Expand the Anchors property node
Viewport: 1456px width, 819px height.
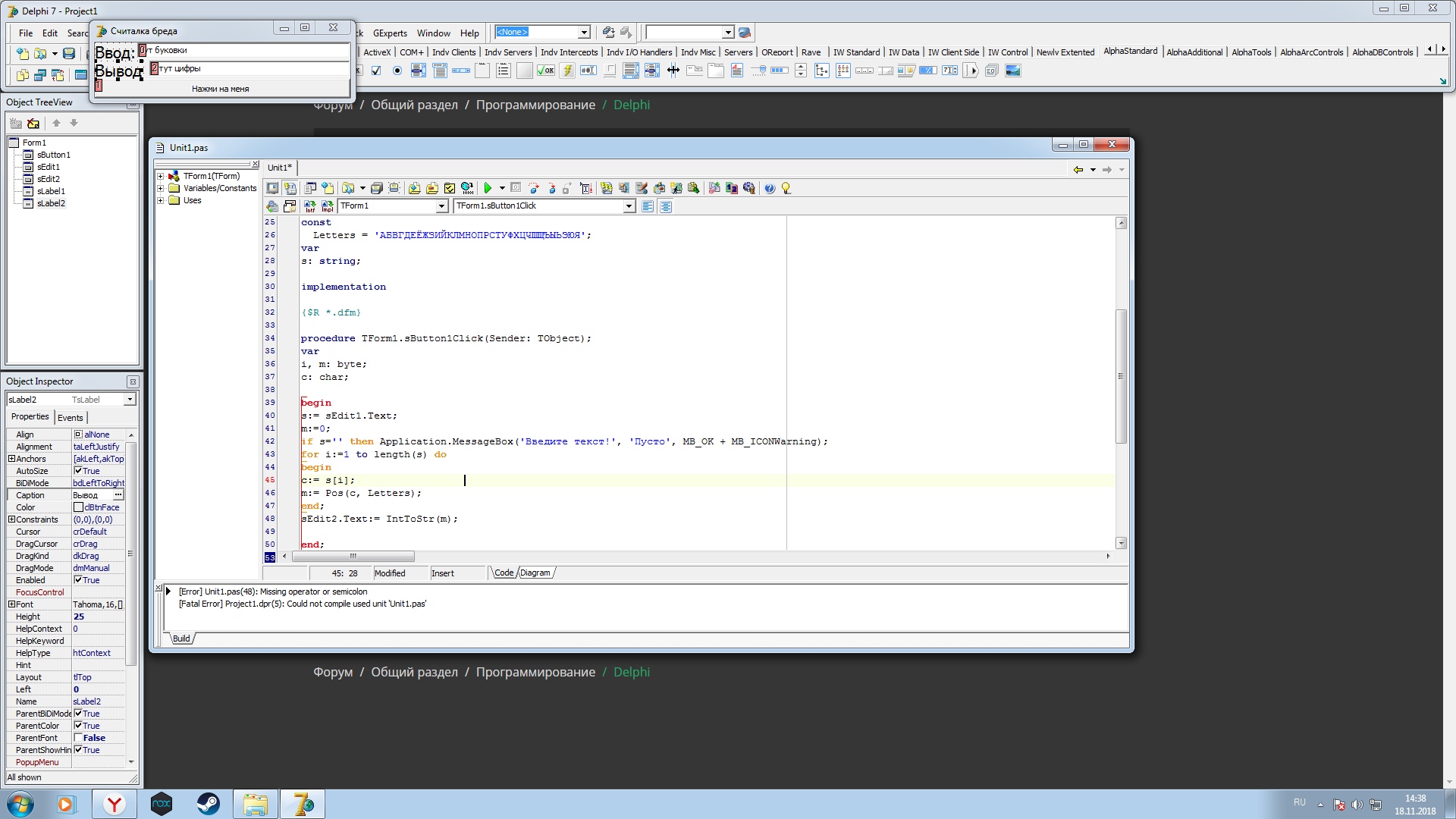click(x=11, y=459)
